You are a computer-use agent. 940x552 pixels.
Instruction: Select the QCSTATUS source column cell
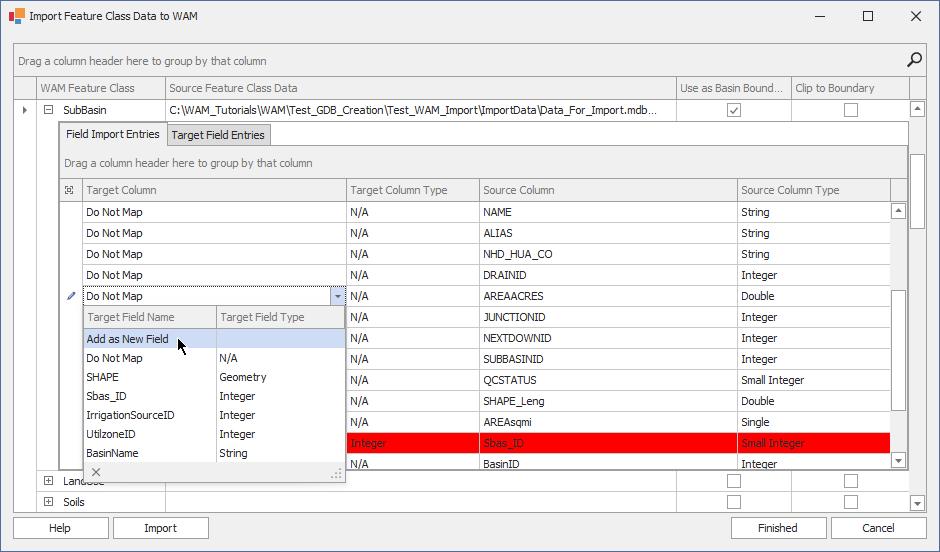608,380
